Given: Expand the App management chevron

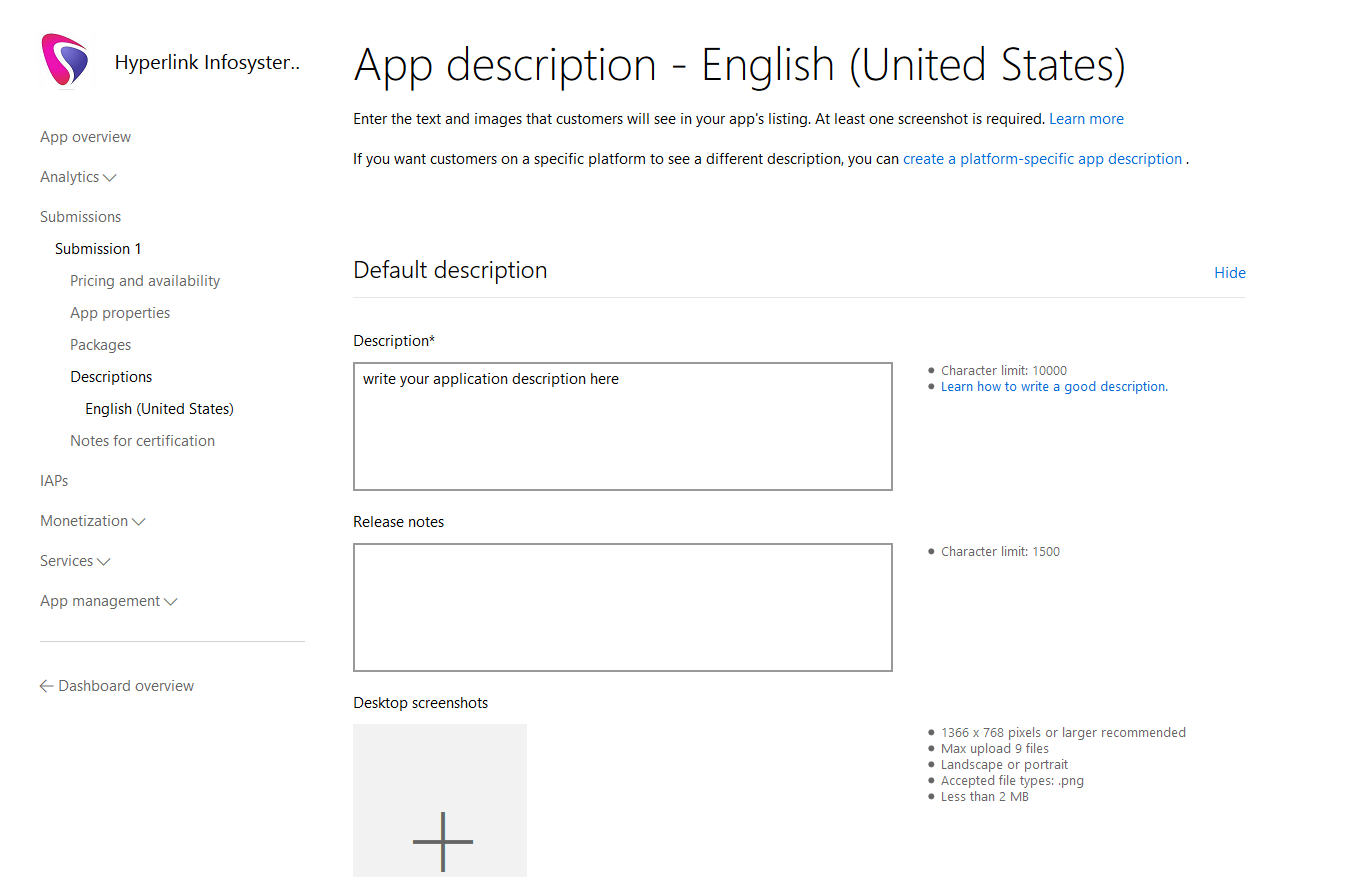Looking at the screenshot, I should coord(171,602).
